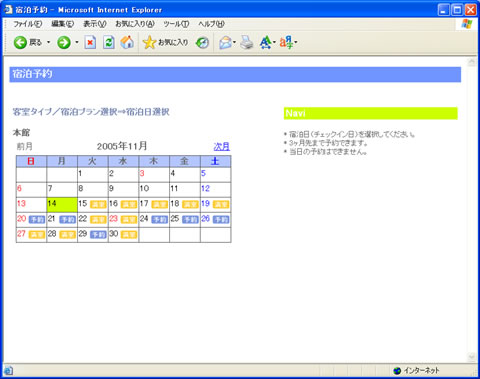Open the 編集(E) menu

pos(62,24)
